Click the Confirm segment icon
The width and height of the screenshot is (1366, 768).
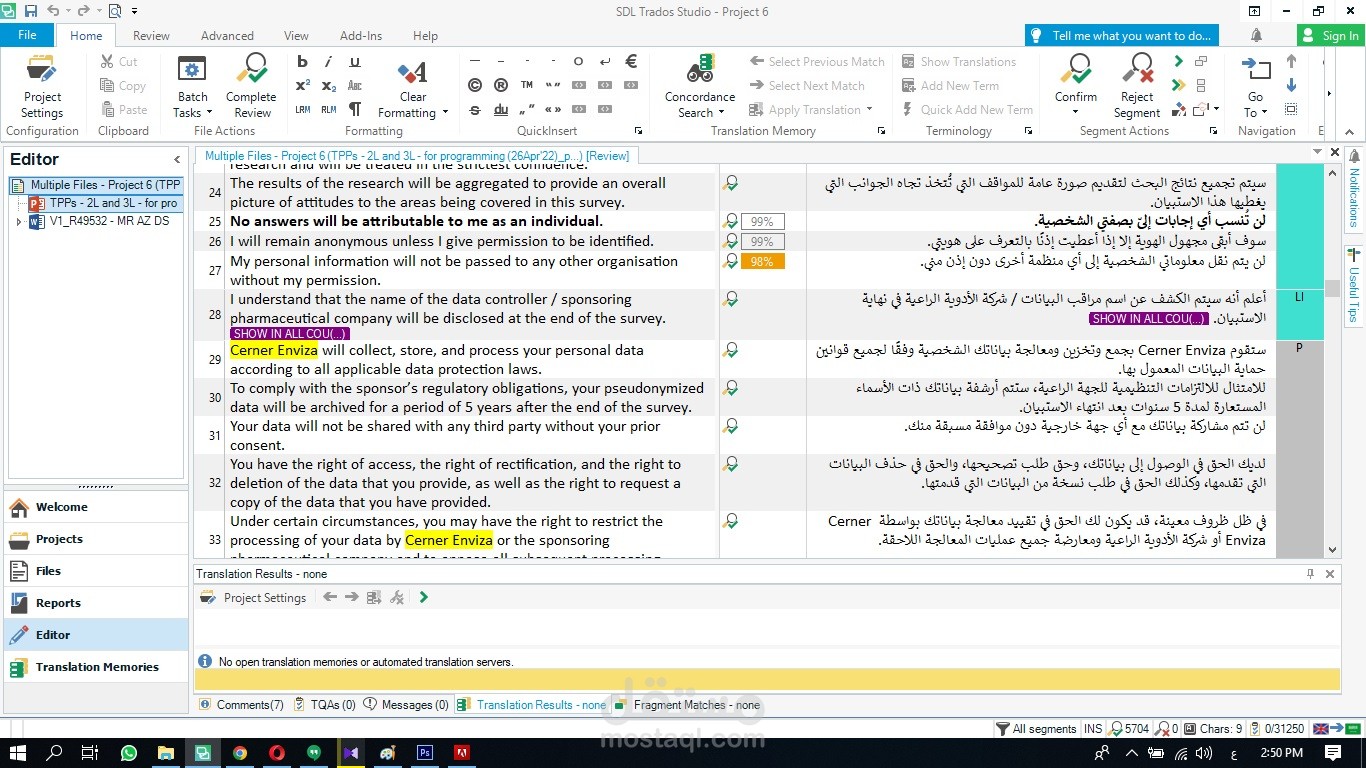tap(1076, 70)
